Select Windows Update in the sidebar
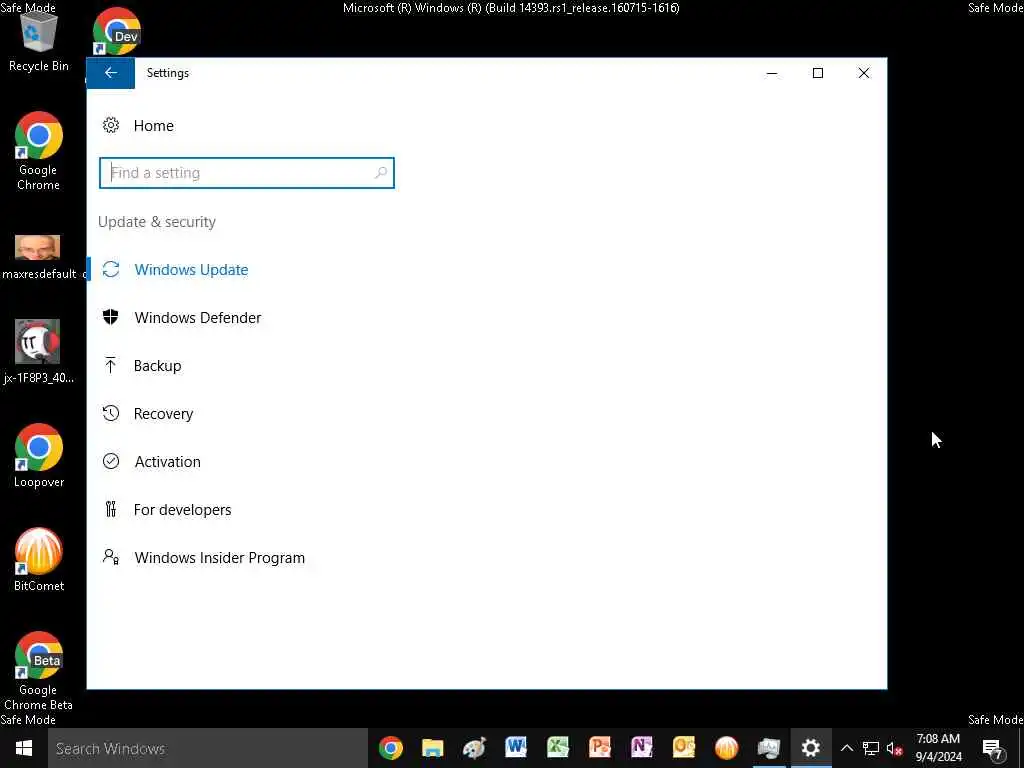 (191, 270)
